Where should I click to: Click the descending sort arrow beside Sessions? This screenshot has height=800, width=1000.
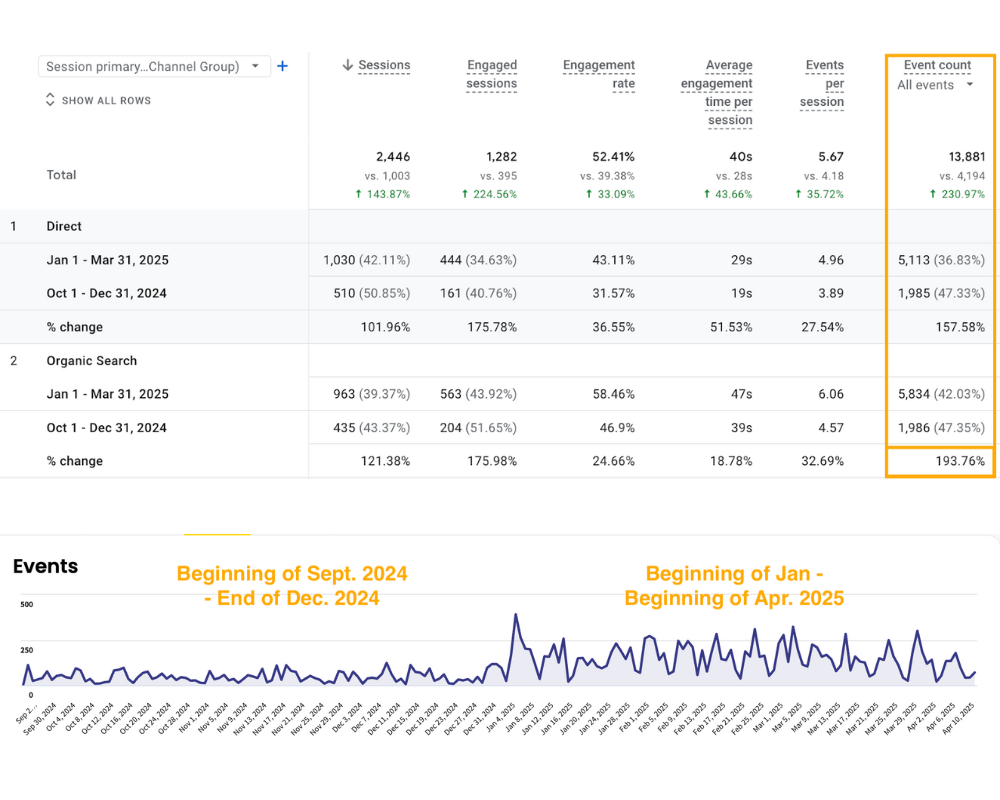click(x=348, y=65)
